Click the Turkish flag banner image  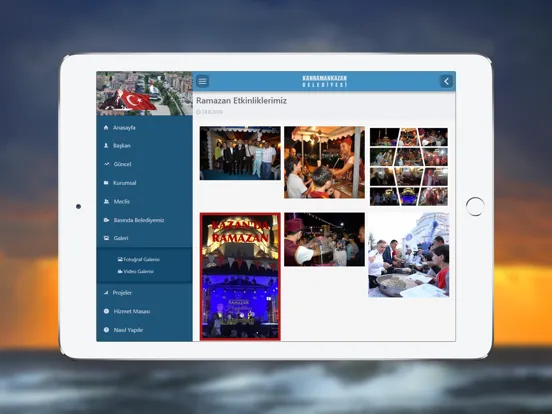[x=144, y=94]
